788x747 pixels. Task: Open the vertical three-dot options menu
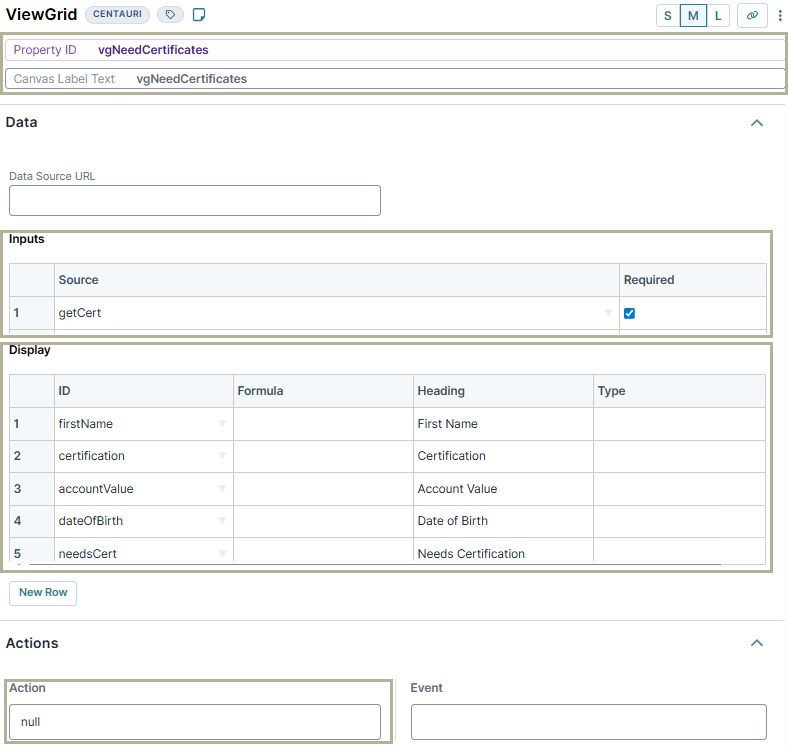click(780, 15)
